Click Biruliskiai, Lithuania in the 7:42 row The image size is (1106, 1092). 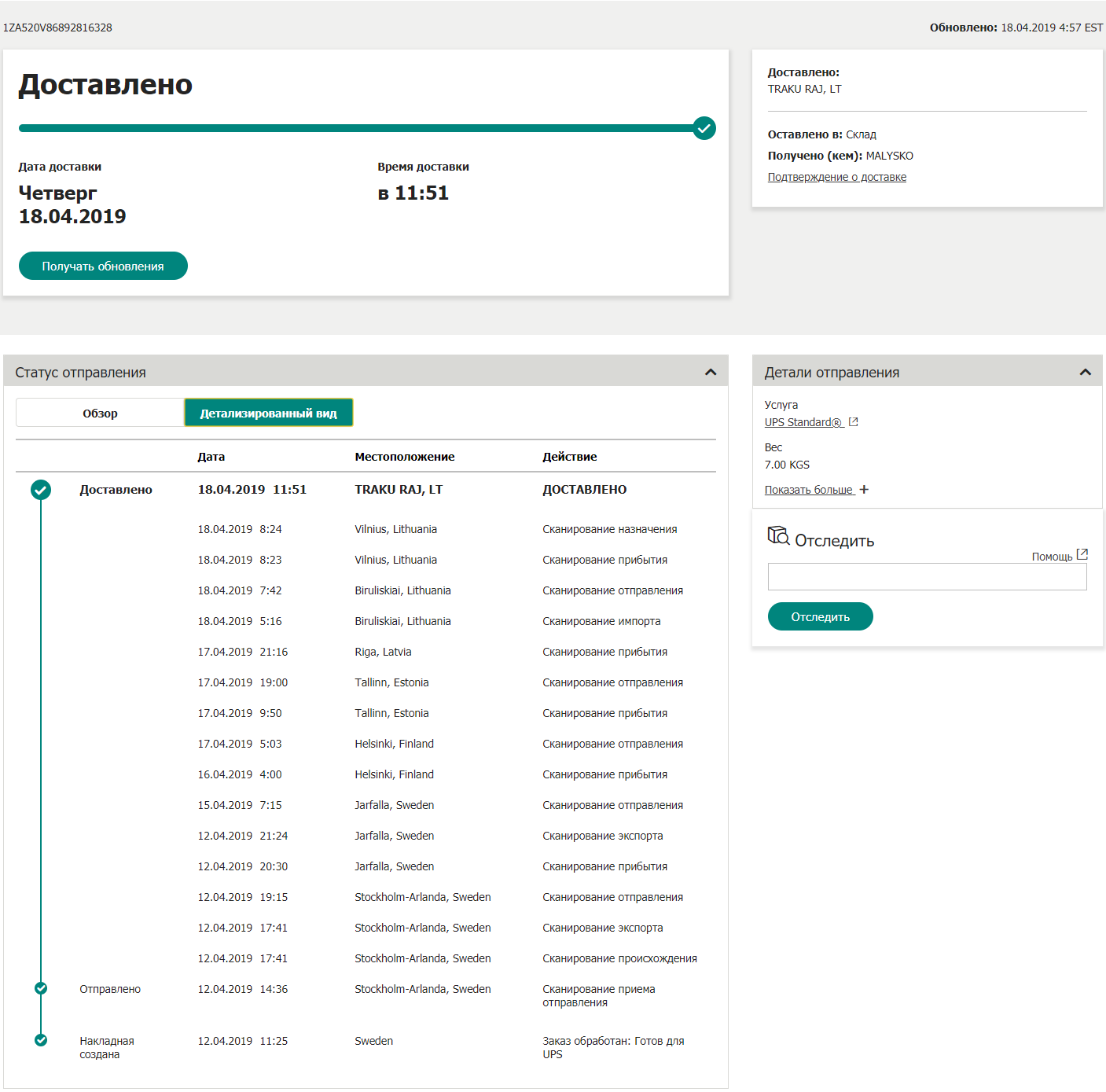(x=402, y=590)
